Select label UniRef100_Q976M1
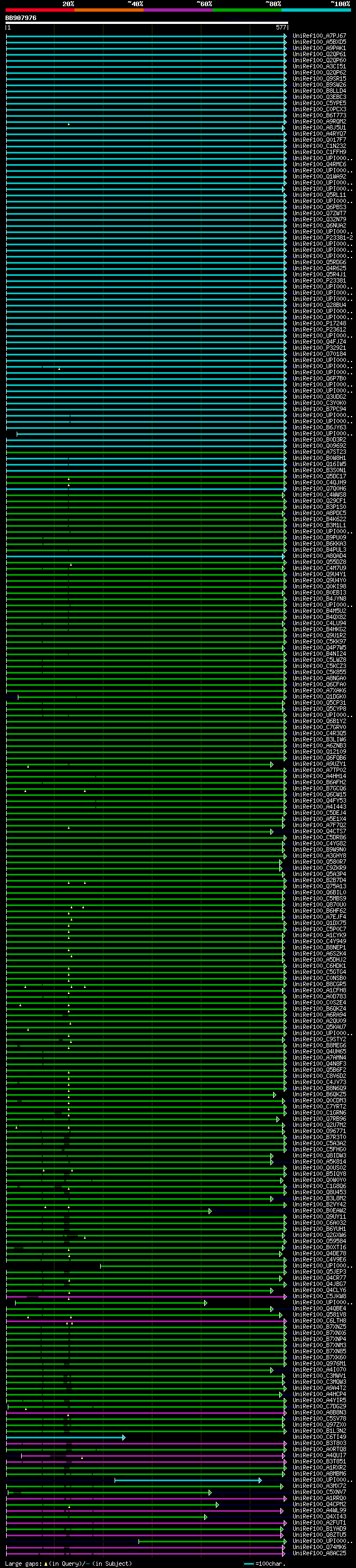 tap(319, 1363)
